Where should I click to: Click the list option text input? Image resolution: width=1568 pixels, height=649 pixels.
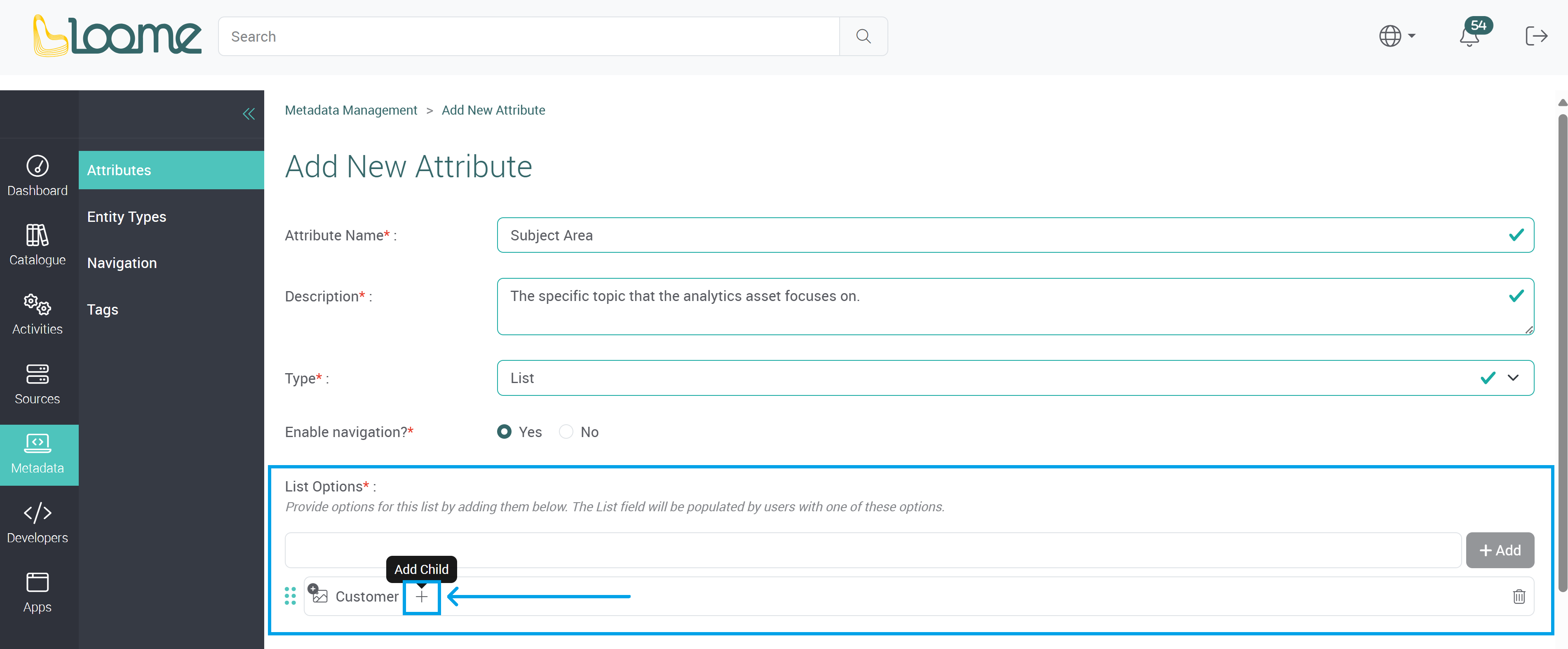[873, 550]
